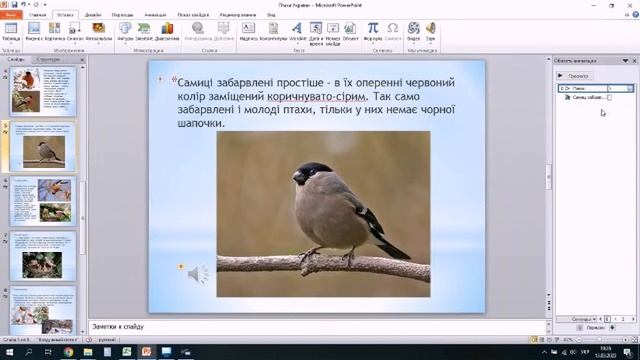Open PowerPoint help question mark
This screenshot has height=360, width=640.
636,14
